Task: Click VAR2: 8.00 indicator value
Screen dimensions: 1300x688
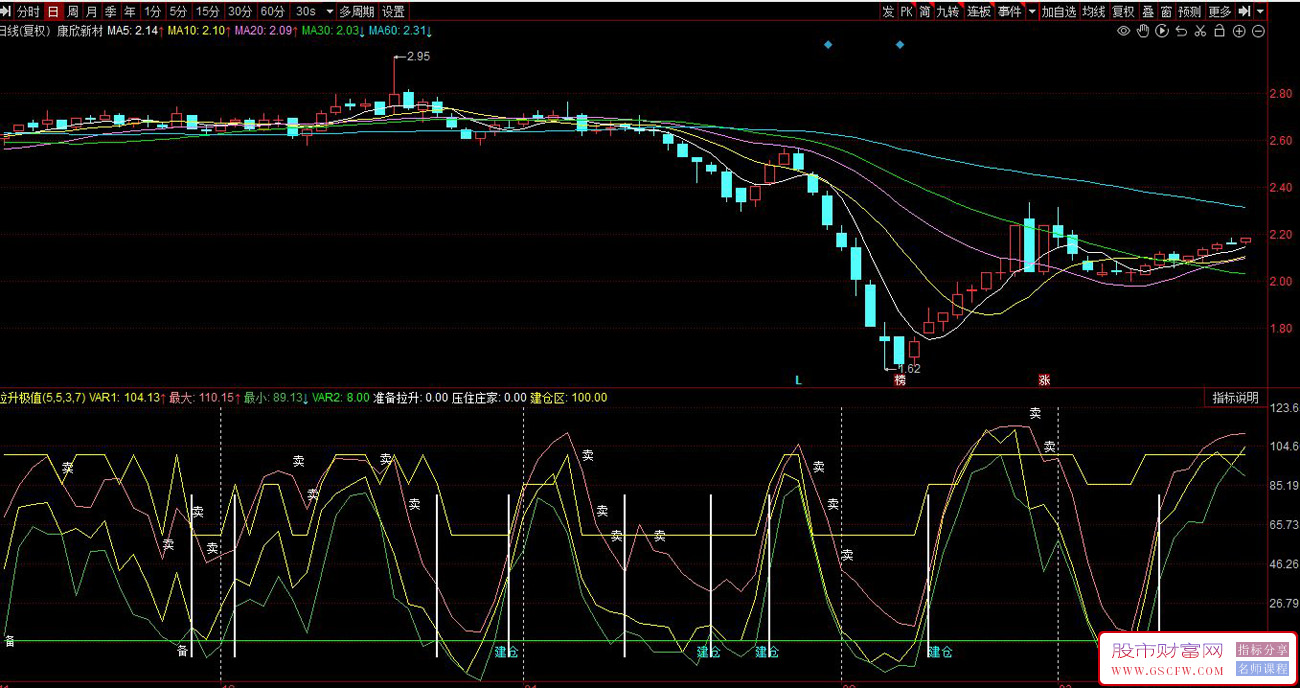Action: (x=341, y=398)
